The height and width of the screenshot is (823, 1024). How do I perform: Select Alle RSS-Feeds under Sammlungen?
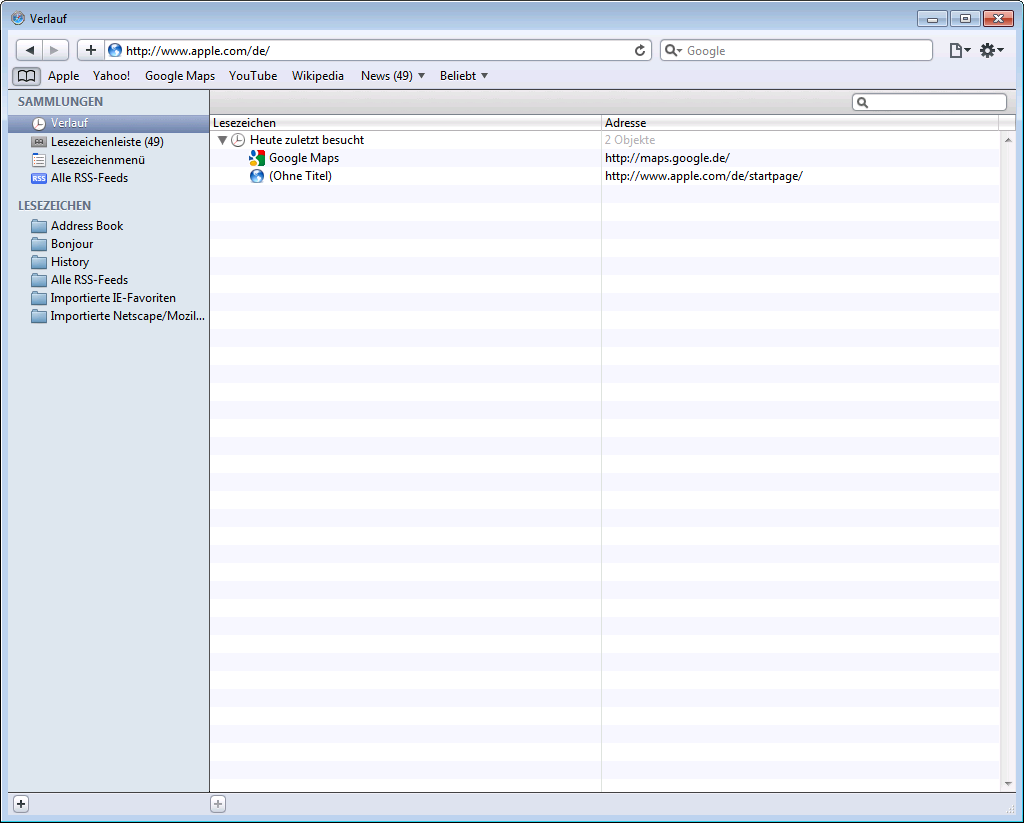click(89, 178)
